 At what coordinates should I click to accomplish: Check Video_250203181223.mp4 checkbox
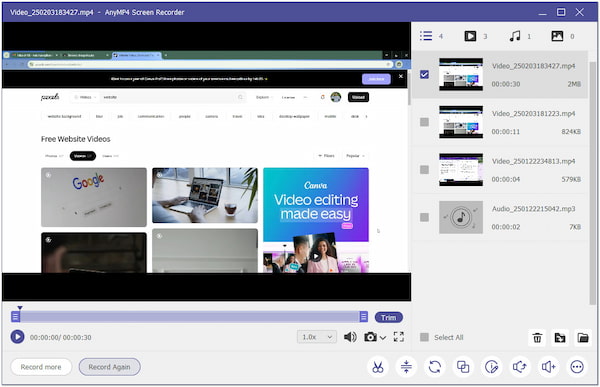pos(424,122)
